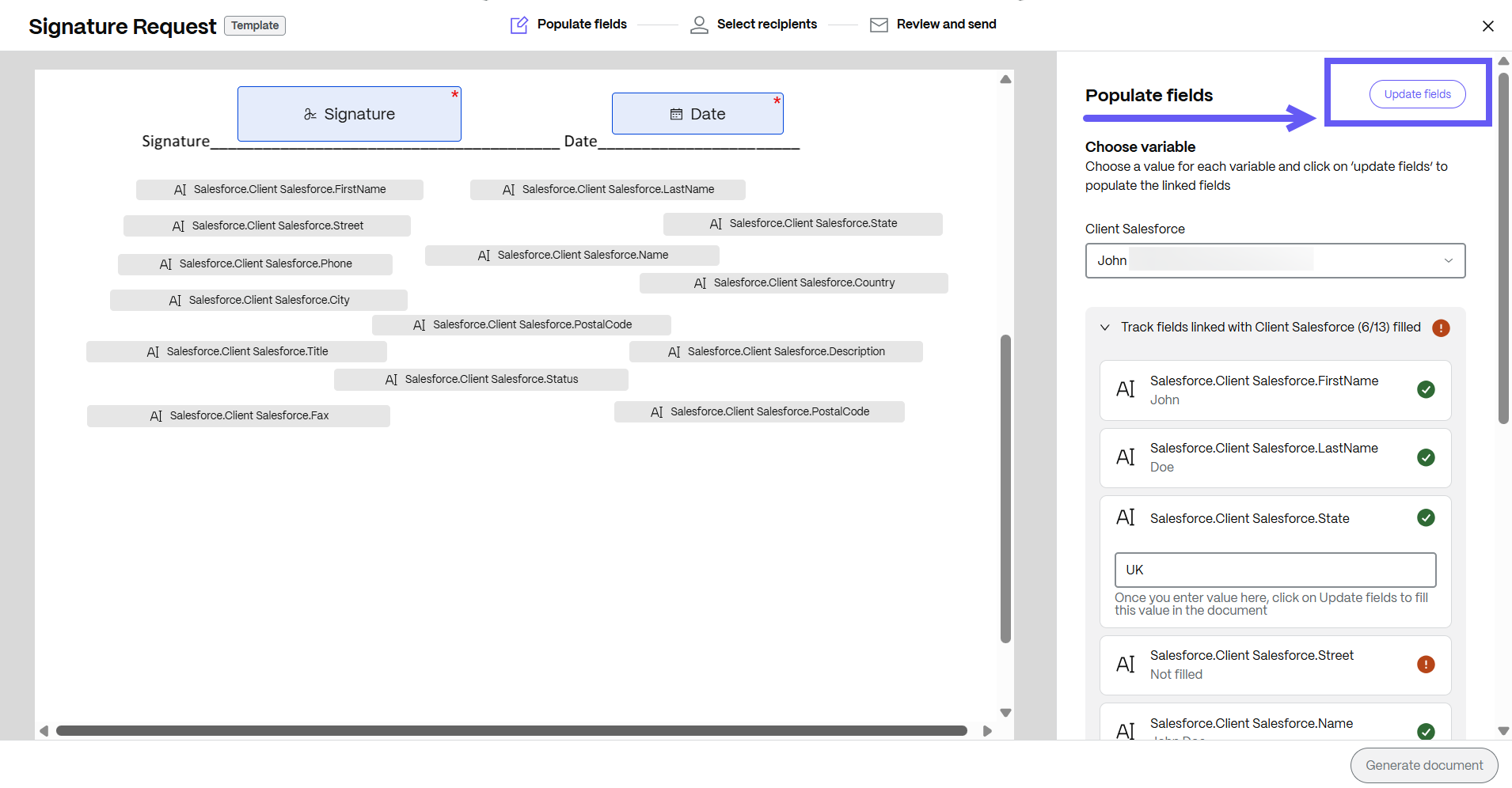Click the document scroll-down arrow
The height and width of the screenshot is (788, 1512).
coord(1005,713)
